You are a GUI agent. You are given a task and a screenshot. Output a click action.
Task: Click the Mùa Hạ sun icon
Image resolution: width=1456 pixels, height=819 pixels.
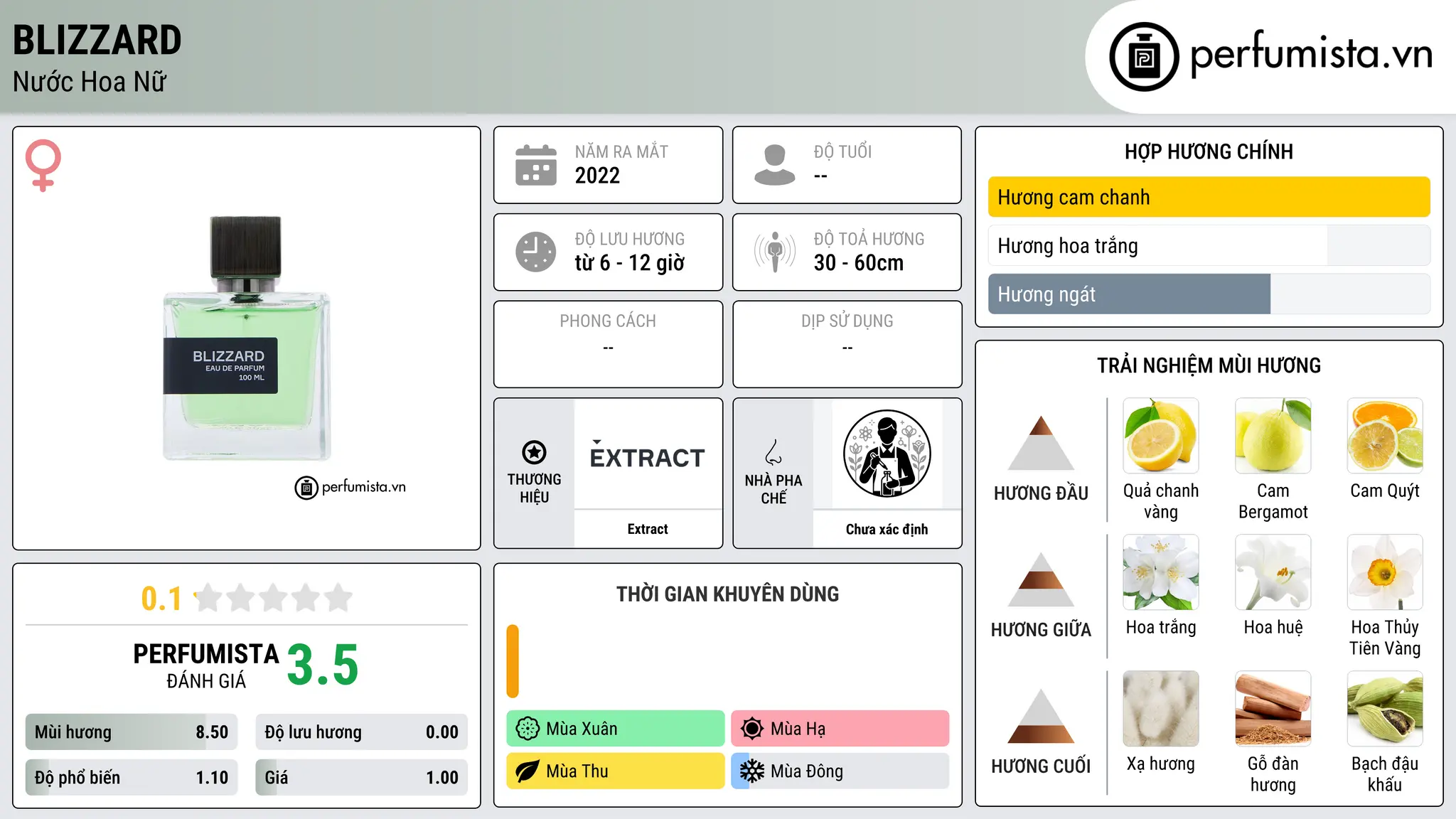click(752, 729)
